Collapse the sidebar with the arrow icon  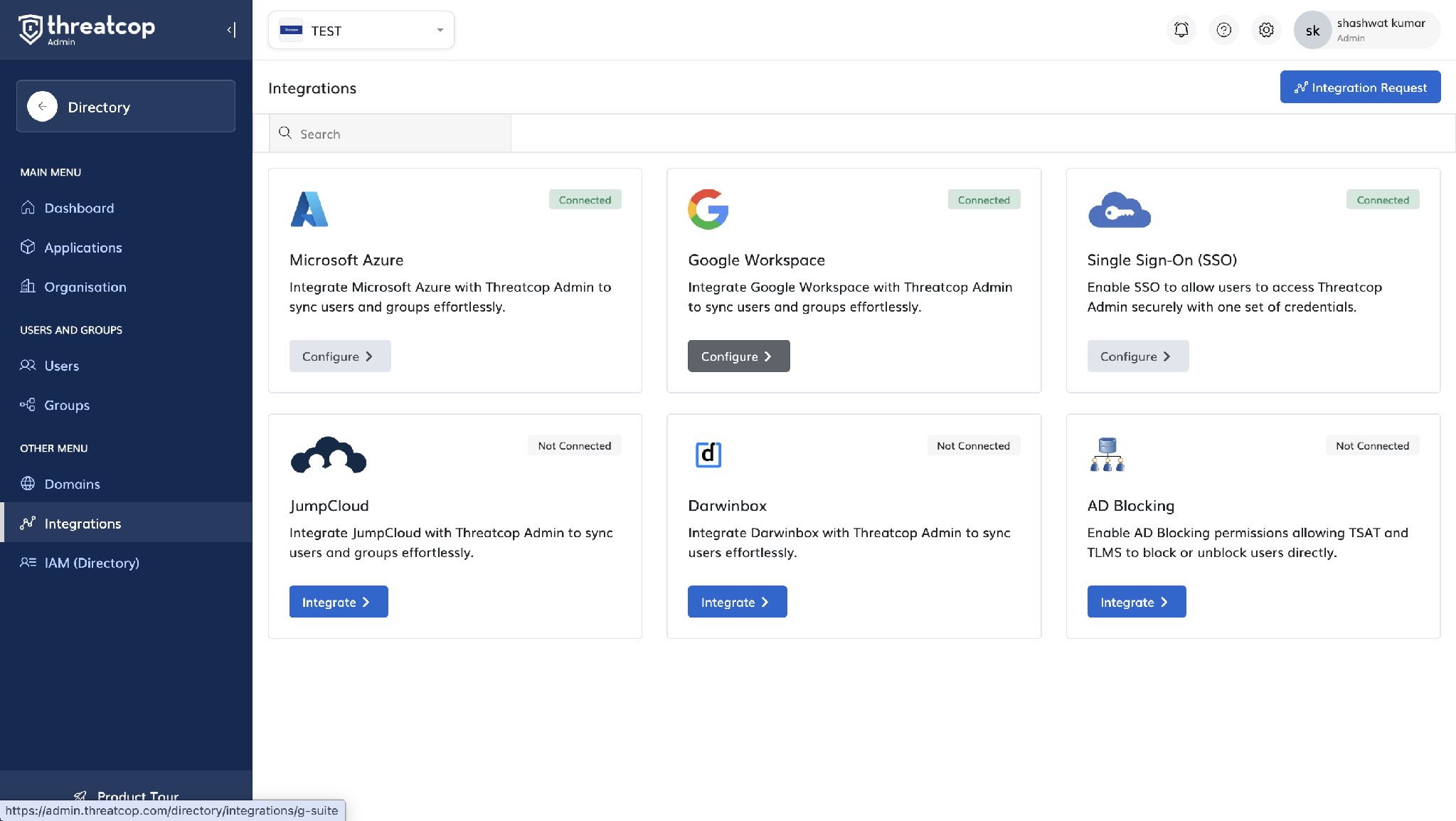point(231,30)
